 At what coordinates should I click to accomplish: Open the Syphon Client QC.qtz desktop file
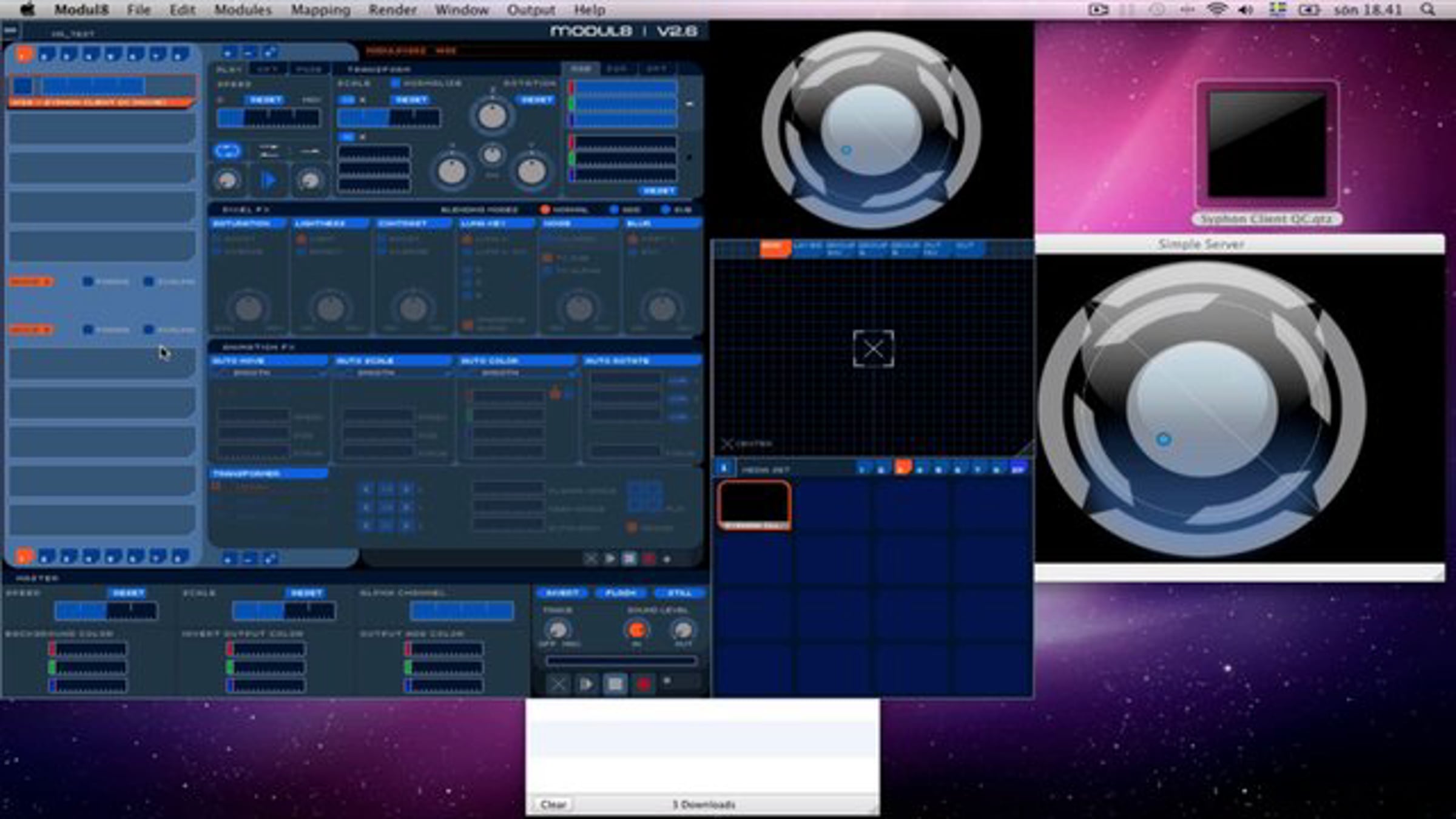pyautogui.click(x=1266, y=152)
